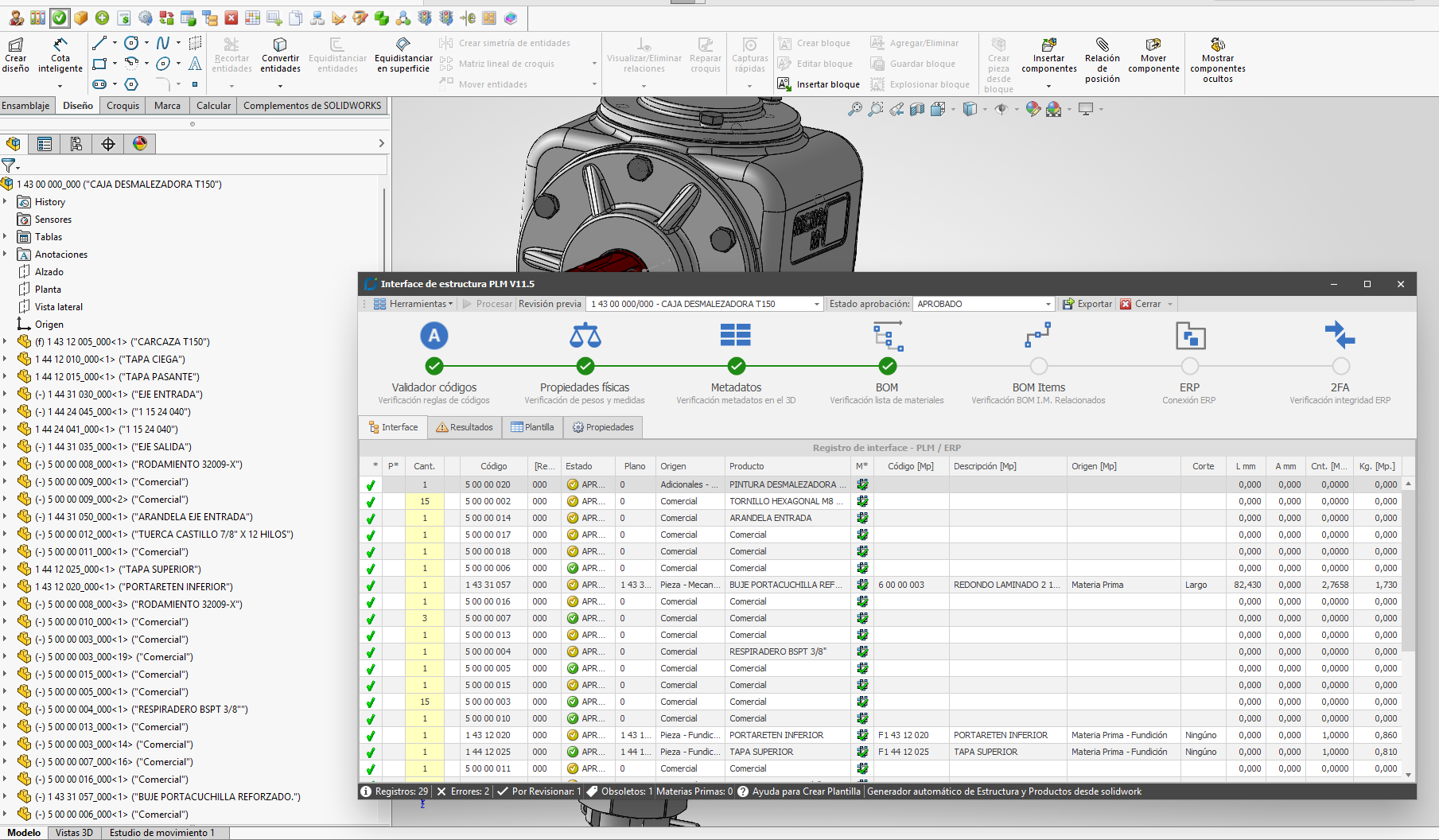Click the Validador códigos step icon

click(434, 336)
